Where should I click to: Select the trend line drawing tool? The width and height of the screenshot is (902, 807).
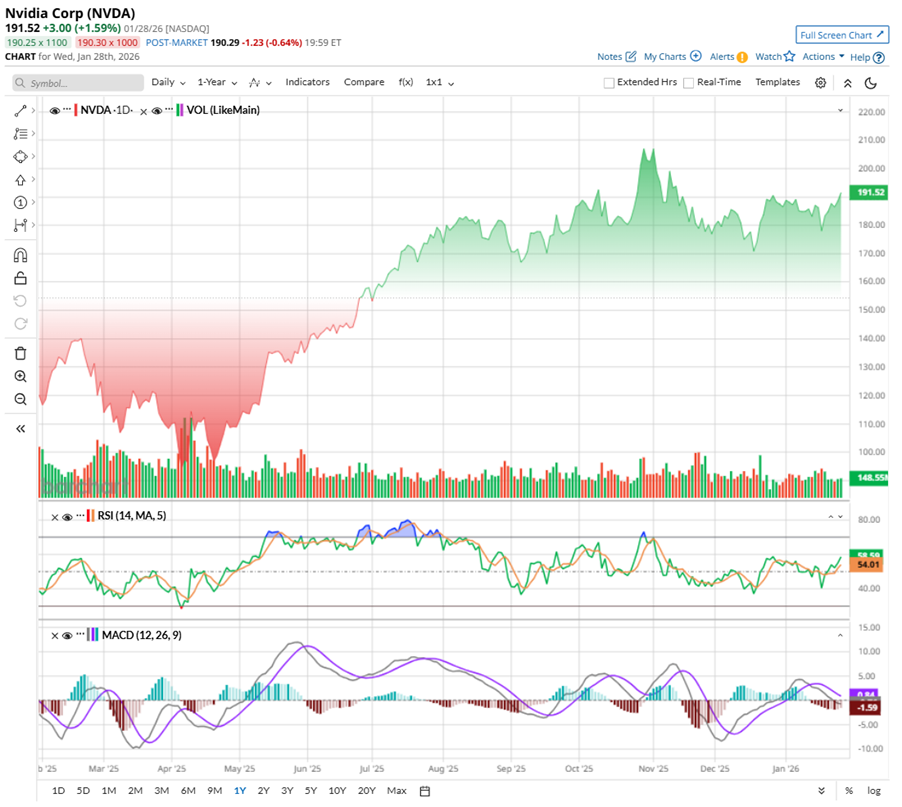point(20,110)
